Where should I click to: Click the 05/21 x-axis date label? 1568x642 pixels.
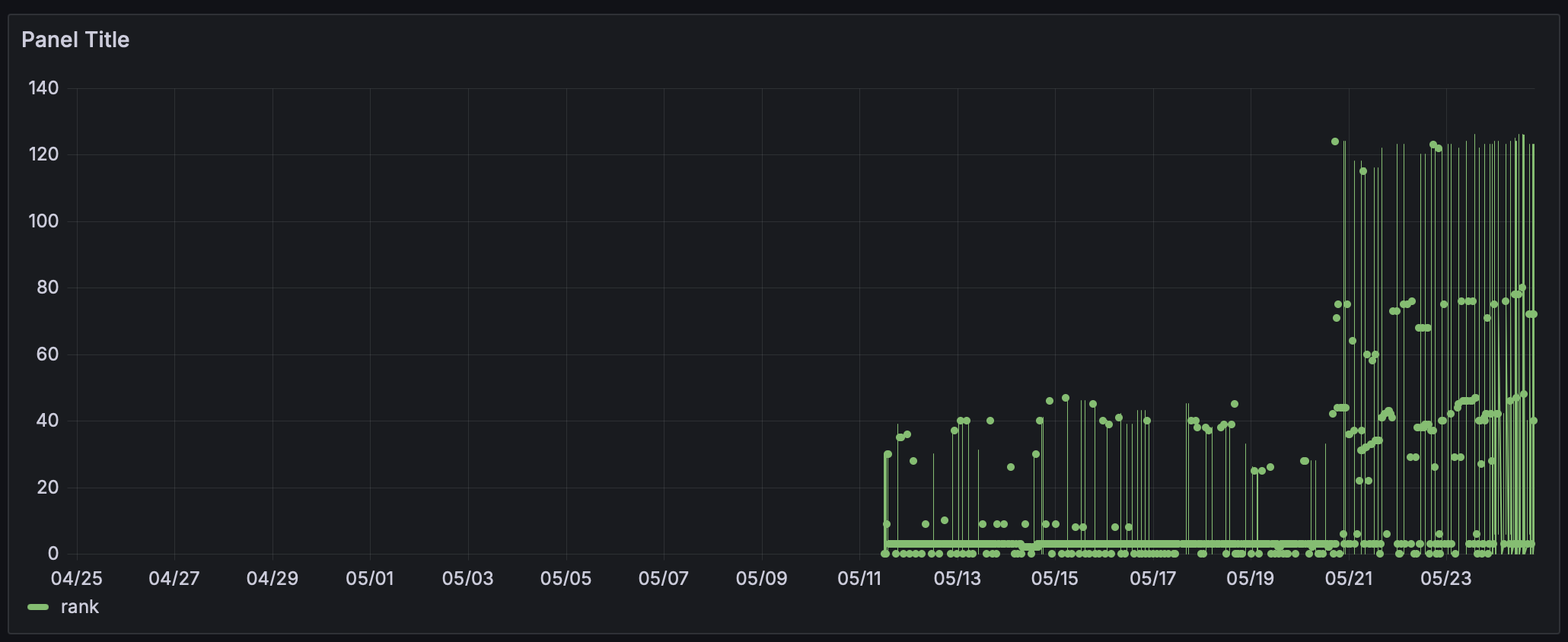coord(1349,579)
